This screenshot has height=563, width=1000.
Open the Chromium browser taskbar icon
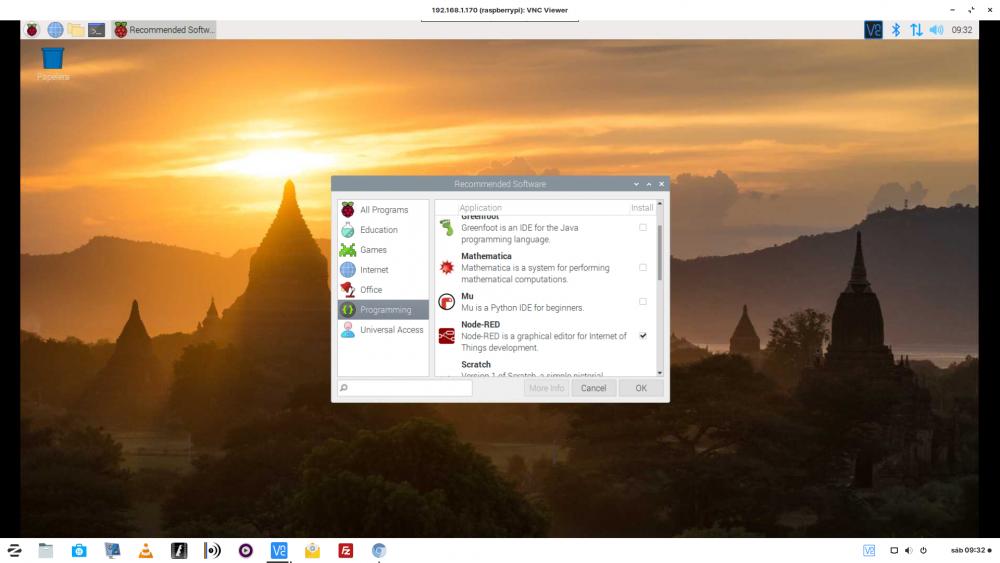[x=379, y=551]
